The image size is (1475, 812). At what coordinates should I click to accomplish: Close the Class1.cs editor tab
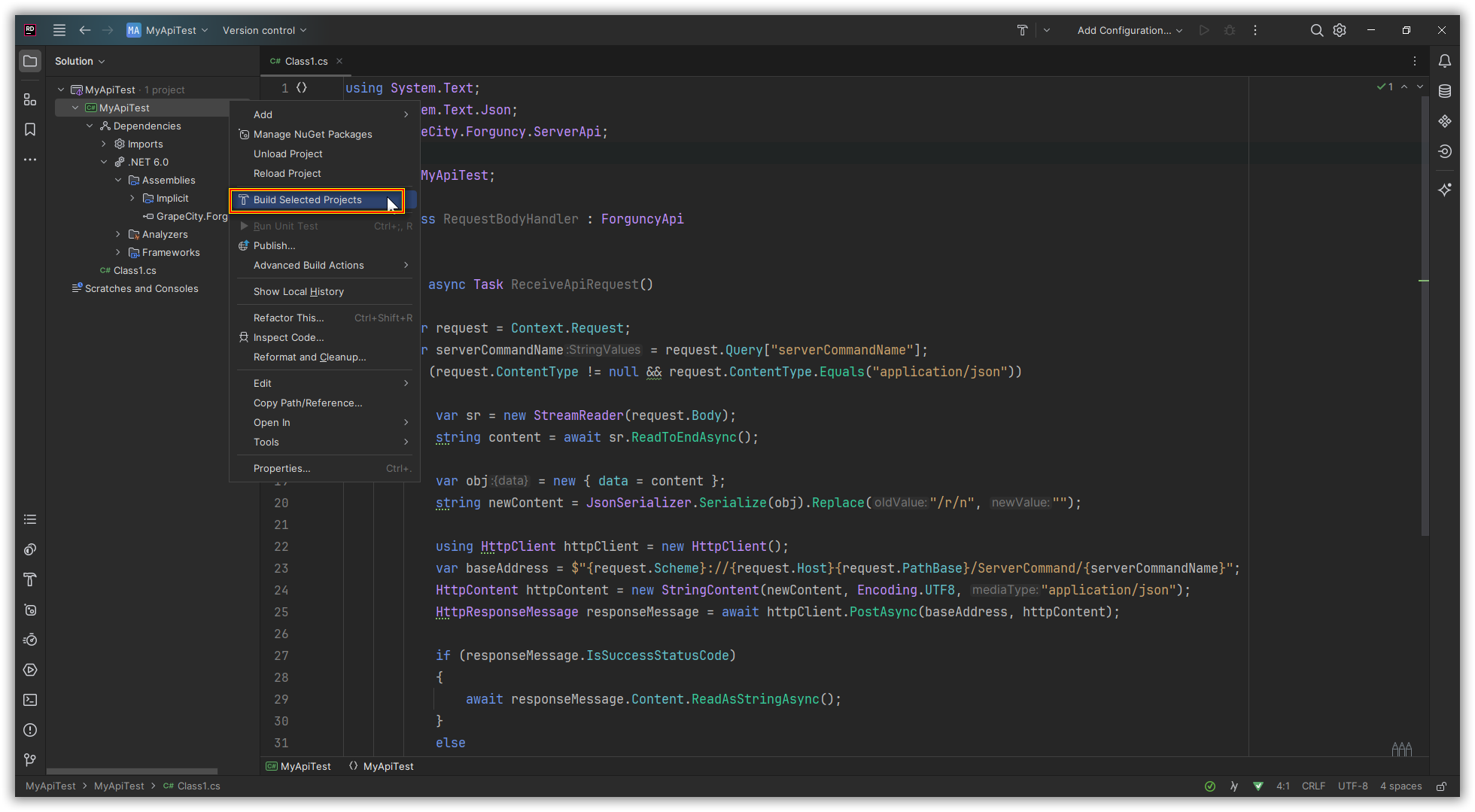pos(339,61)
